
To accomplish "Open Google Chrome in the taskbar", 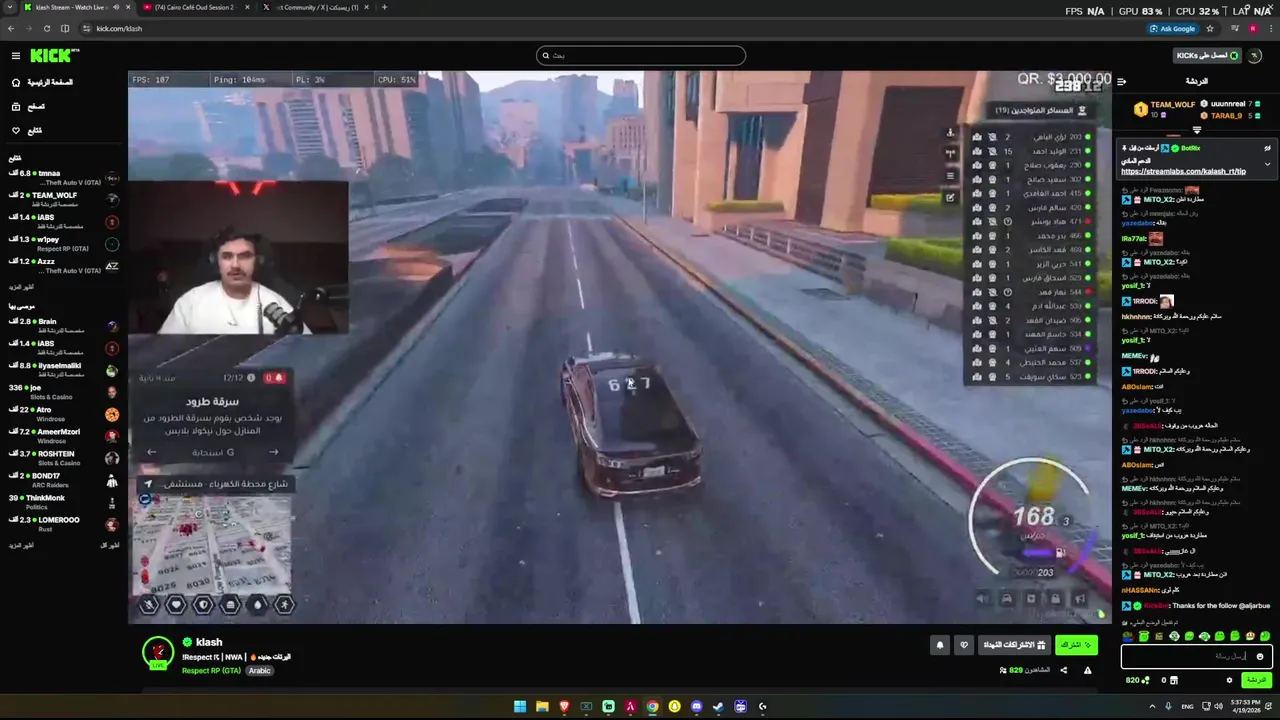I will [652, 707].
